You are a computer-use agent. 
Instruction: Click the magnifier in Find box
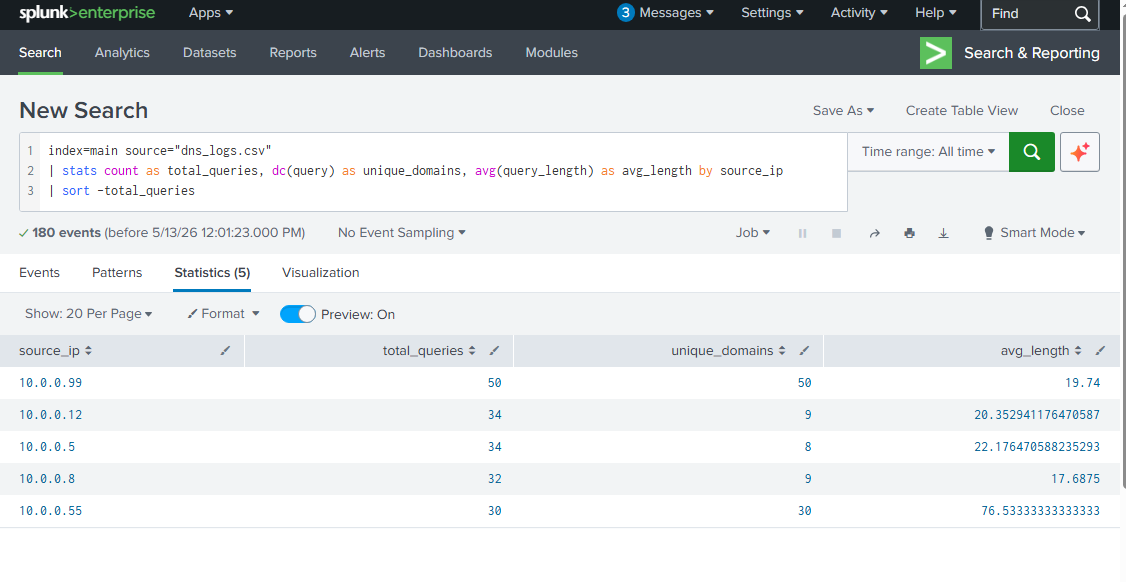pos(1082,14)
